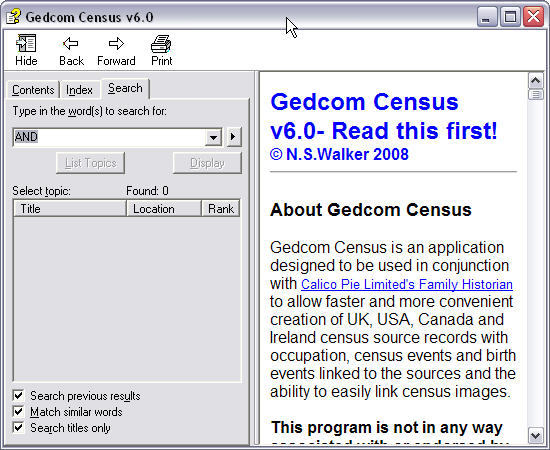550x450 pixels.
Task: Toggle Search previous results checkbox
Action: click(18, 396)
